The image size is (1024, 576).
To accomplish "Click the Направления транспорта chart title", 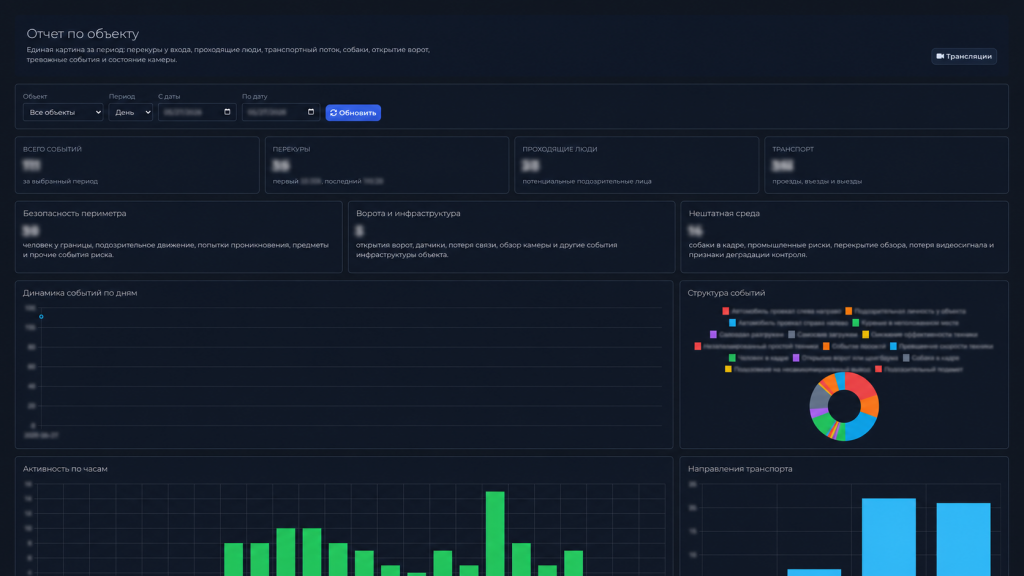I will (x=740, y=469).
